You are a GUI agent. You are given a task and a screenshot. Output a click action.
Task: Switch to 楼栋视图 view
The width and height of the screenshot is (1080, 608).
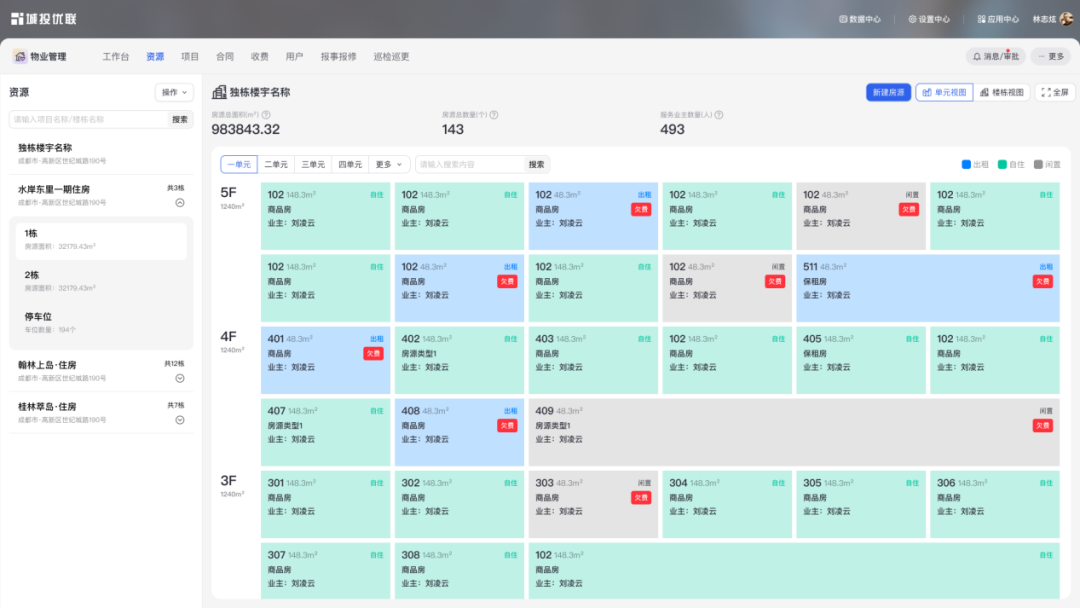tap(1002, 92)
